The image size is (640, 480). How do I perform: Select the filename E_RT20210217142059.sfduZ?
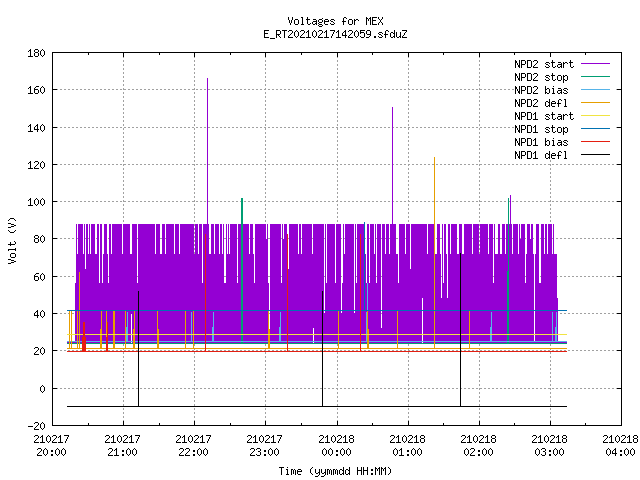pos(335,34)
